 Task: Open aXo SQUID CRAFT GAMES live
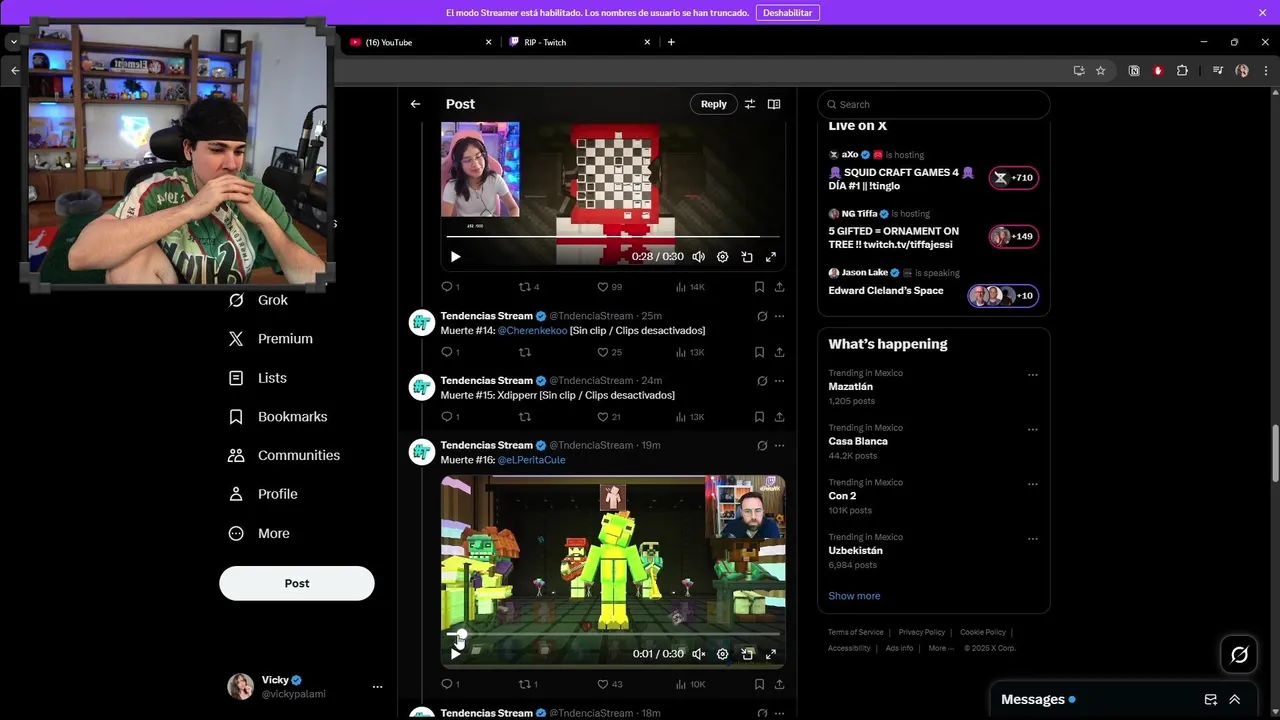pos(933,171)
